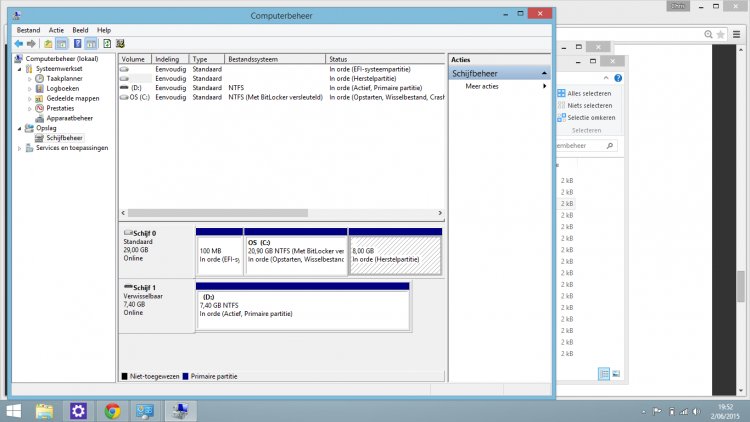Collapse the Systeemwerkset tree node

[x=18, y=68]
